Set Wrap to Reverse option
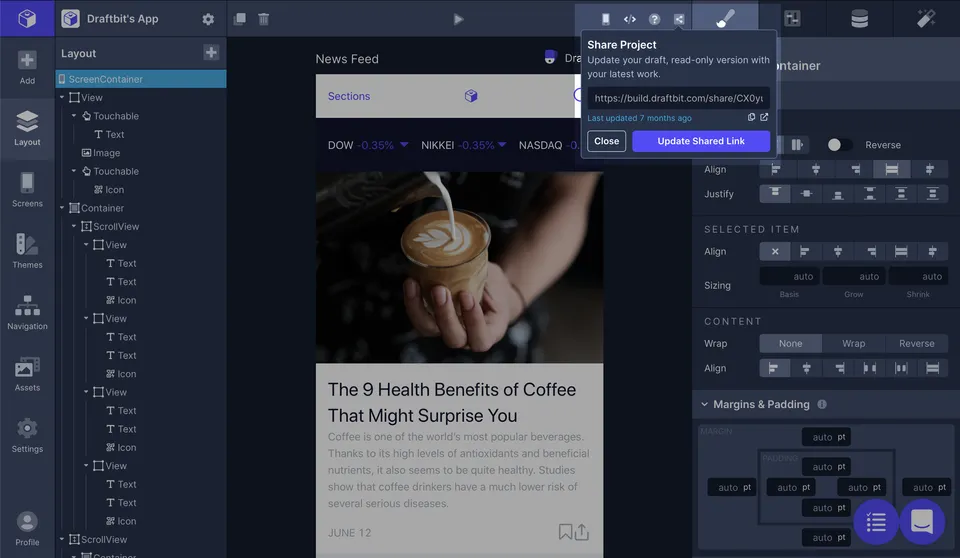Viewport: 960px width, 558px height. (917, 344)
